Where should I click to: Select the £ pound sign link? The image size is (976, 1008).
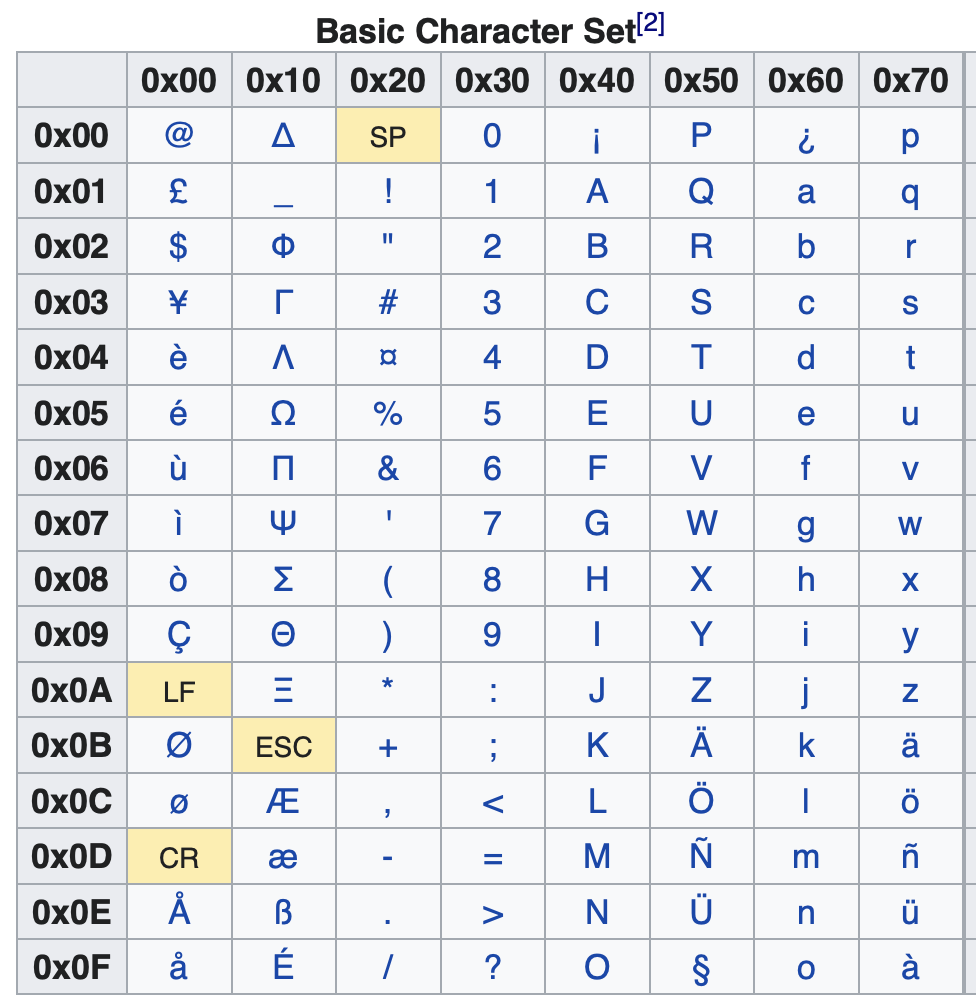click(179, 191)
